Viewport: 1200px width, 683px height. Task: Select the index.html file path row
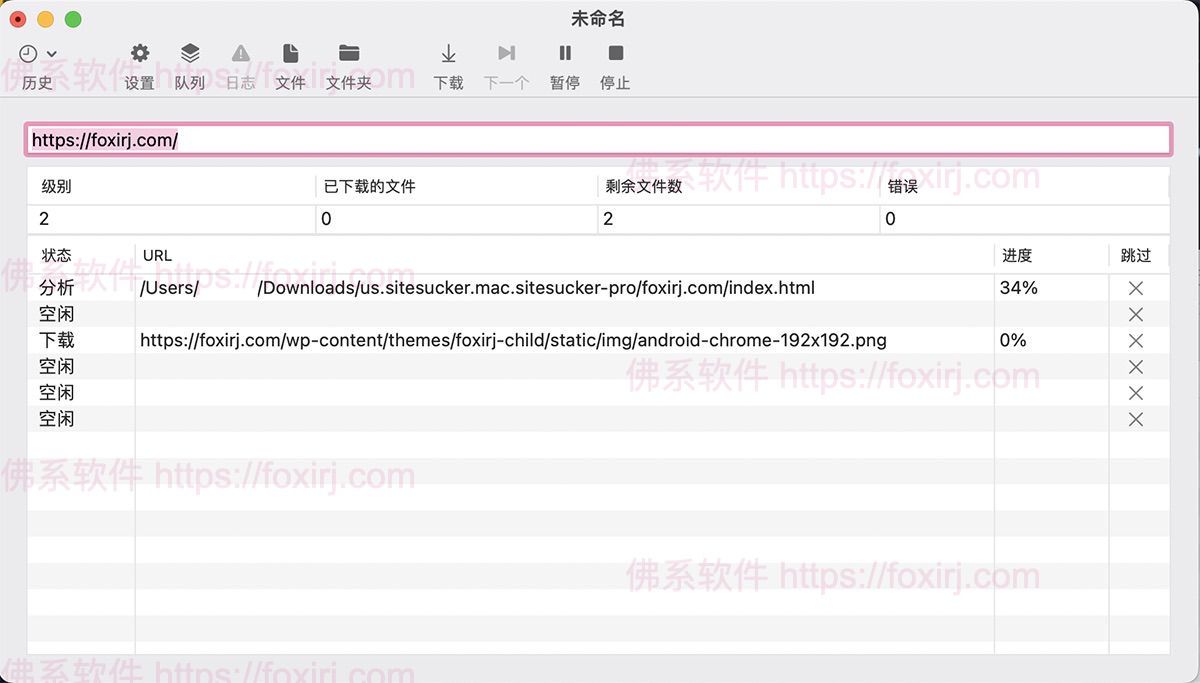477,288
